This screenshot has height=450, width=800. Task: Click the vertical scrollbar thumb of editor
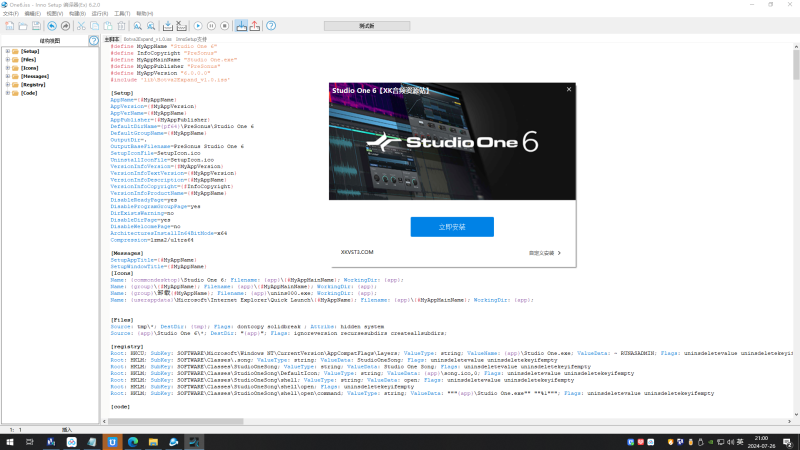click(796, 65)
